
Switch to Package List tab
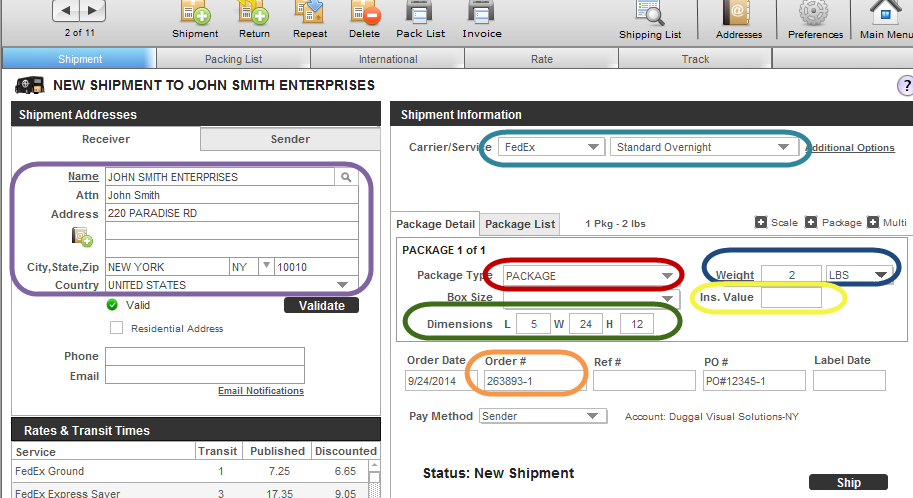(x=520, y=224)
